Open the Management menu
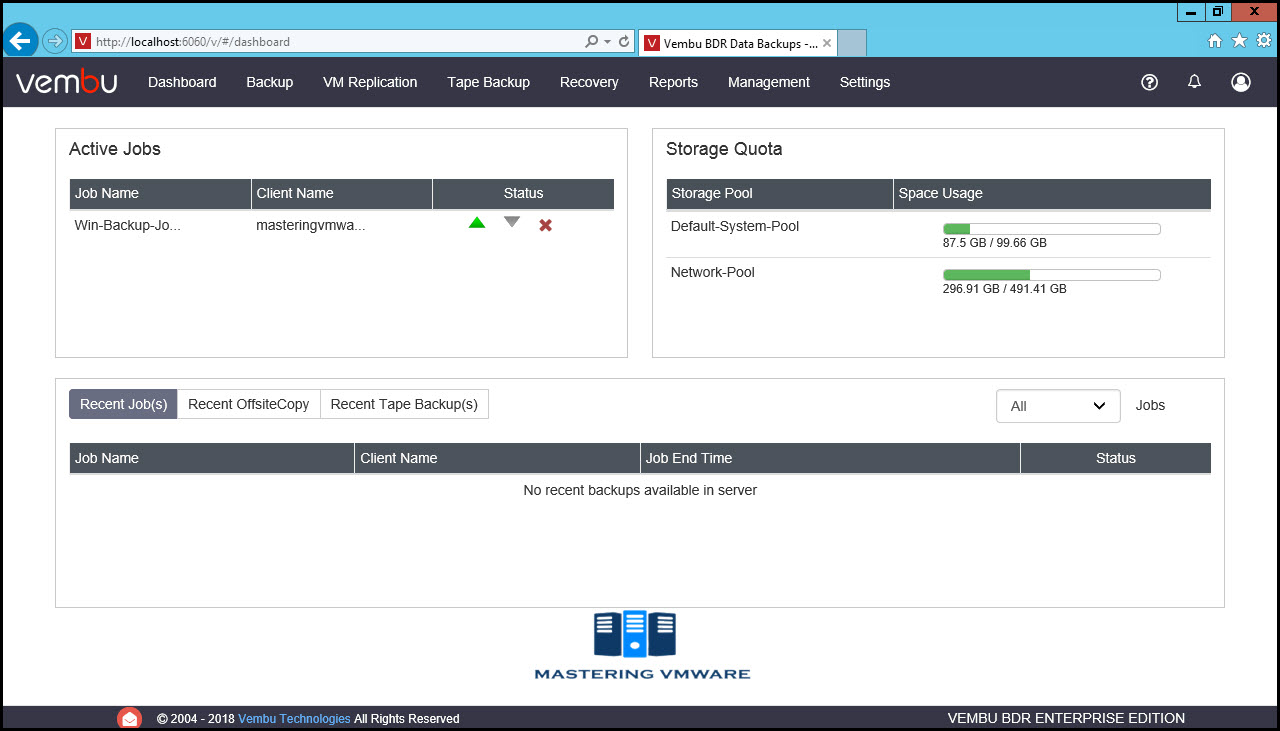The width and height of the screenshot is (1280, 731). click(x=769, y=82)
